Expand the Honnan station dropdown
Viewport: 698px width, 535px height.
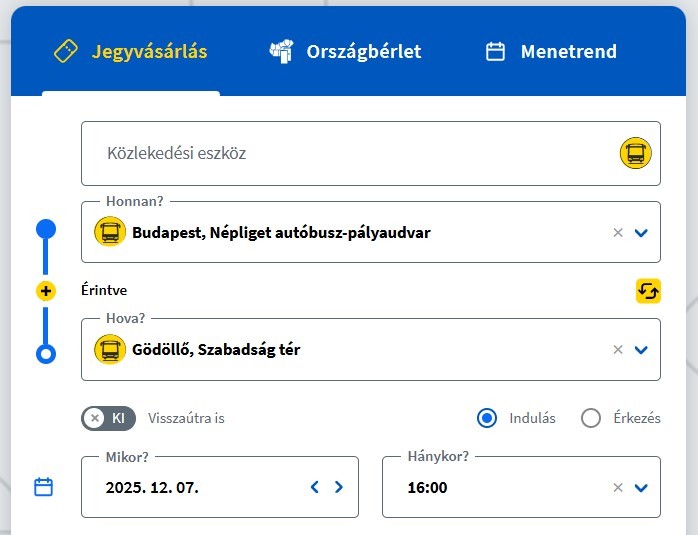click(642, 232)
